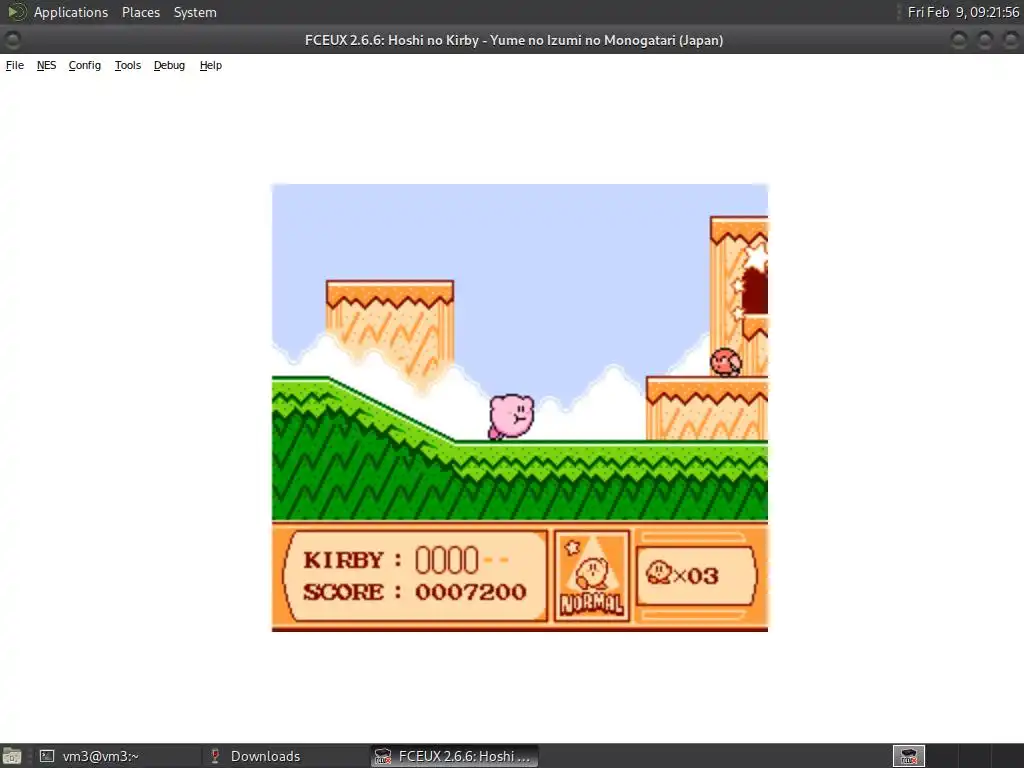Click the clock showing Fri Feb 9
The height and width of the screenshot is (768, 1024).
click(x=963, y=12)
